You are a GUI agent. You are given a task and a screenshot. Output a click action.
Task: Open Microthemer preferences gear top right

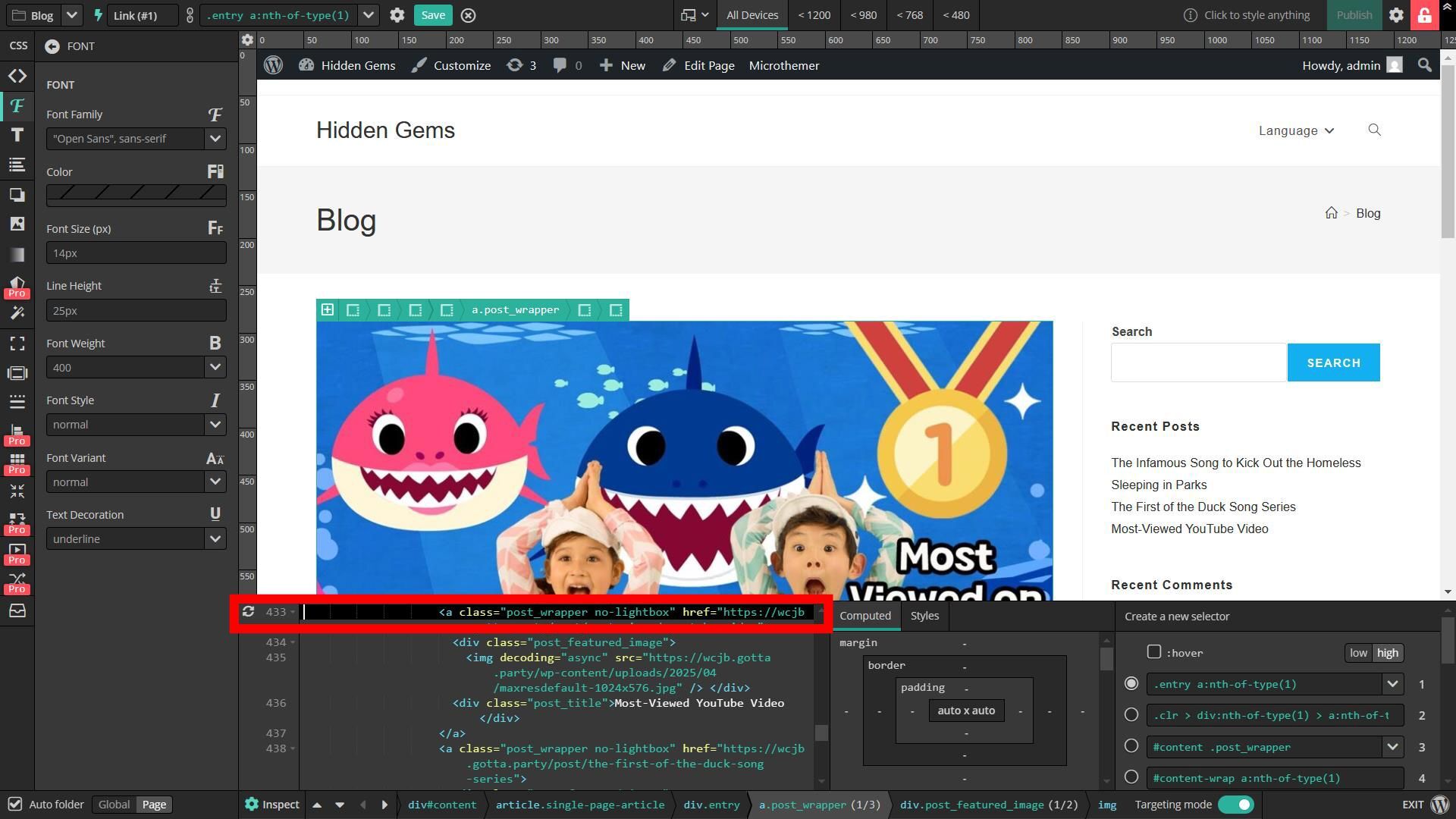click(x=1396, y=15)
